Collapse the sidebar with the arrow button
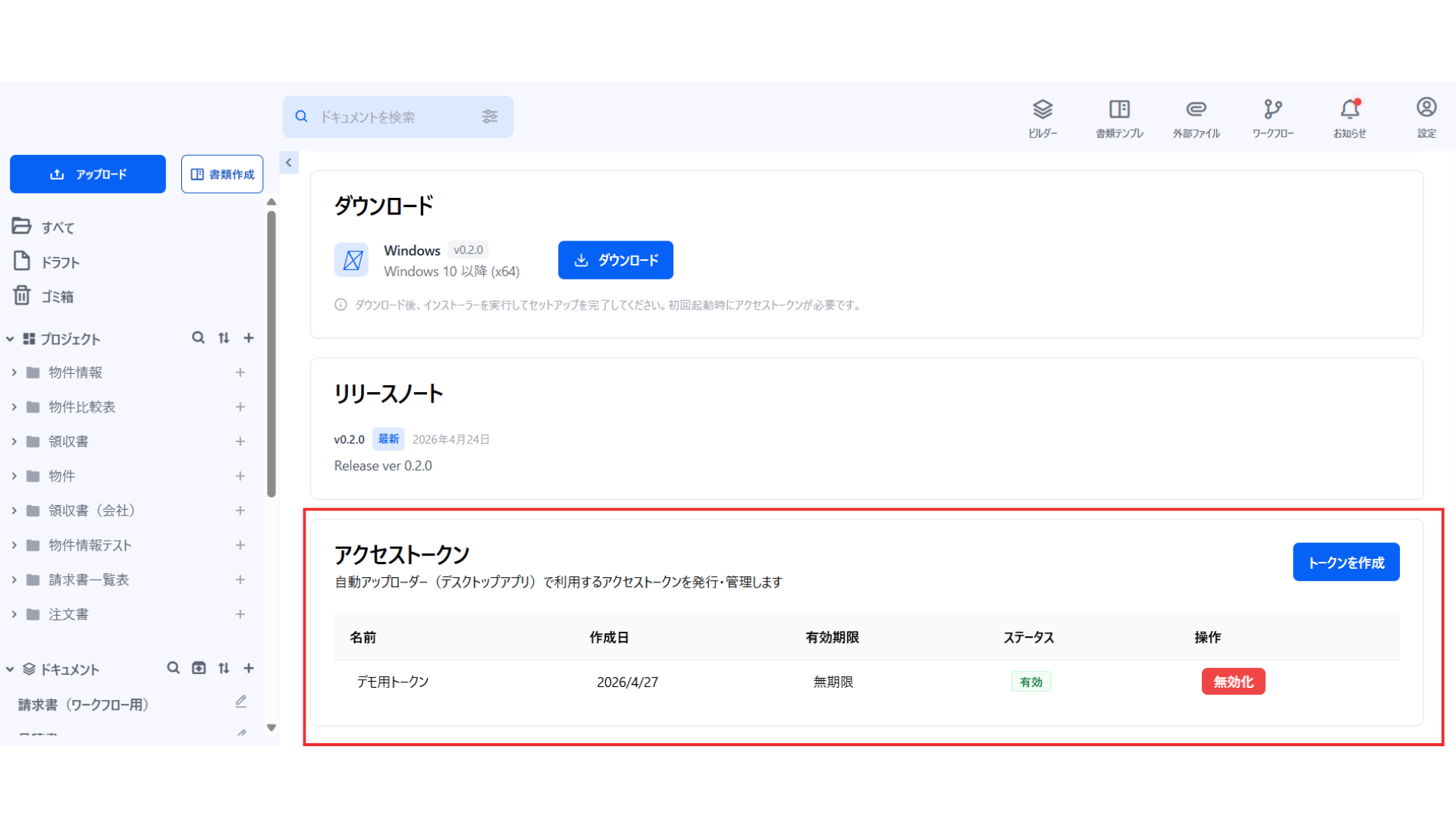Viewport: 1456px width, 819px height. click(x=289, y=162)
